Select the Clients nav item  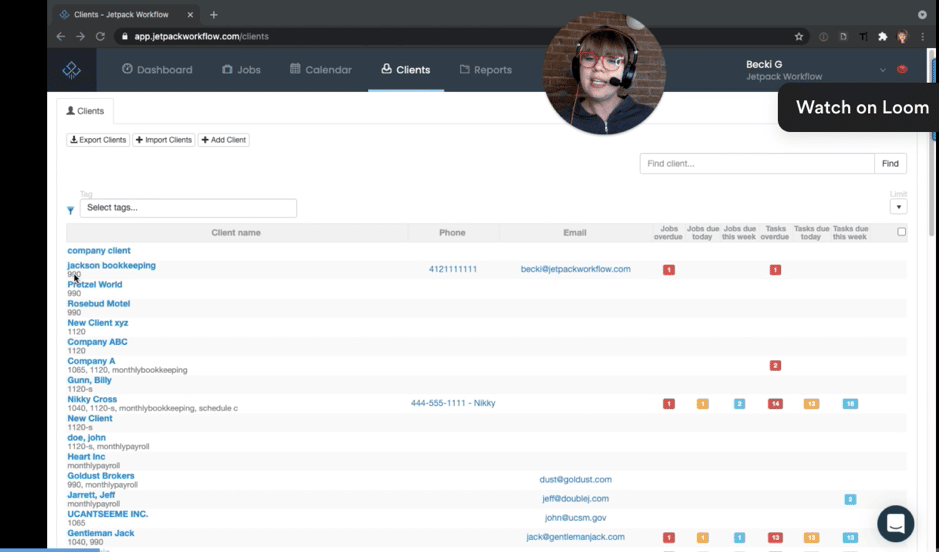(405, 69)
